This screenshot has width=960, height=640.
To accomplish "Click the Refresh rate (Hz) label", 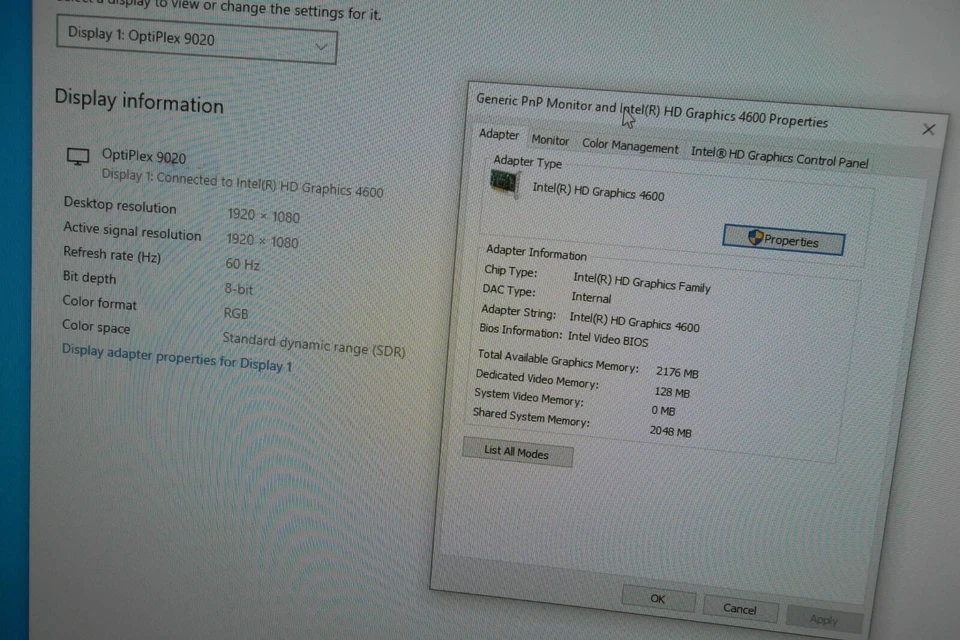I will click(x=111, y=254).
